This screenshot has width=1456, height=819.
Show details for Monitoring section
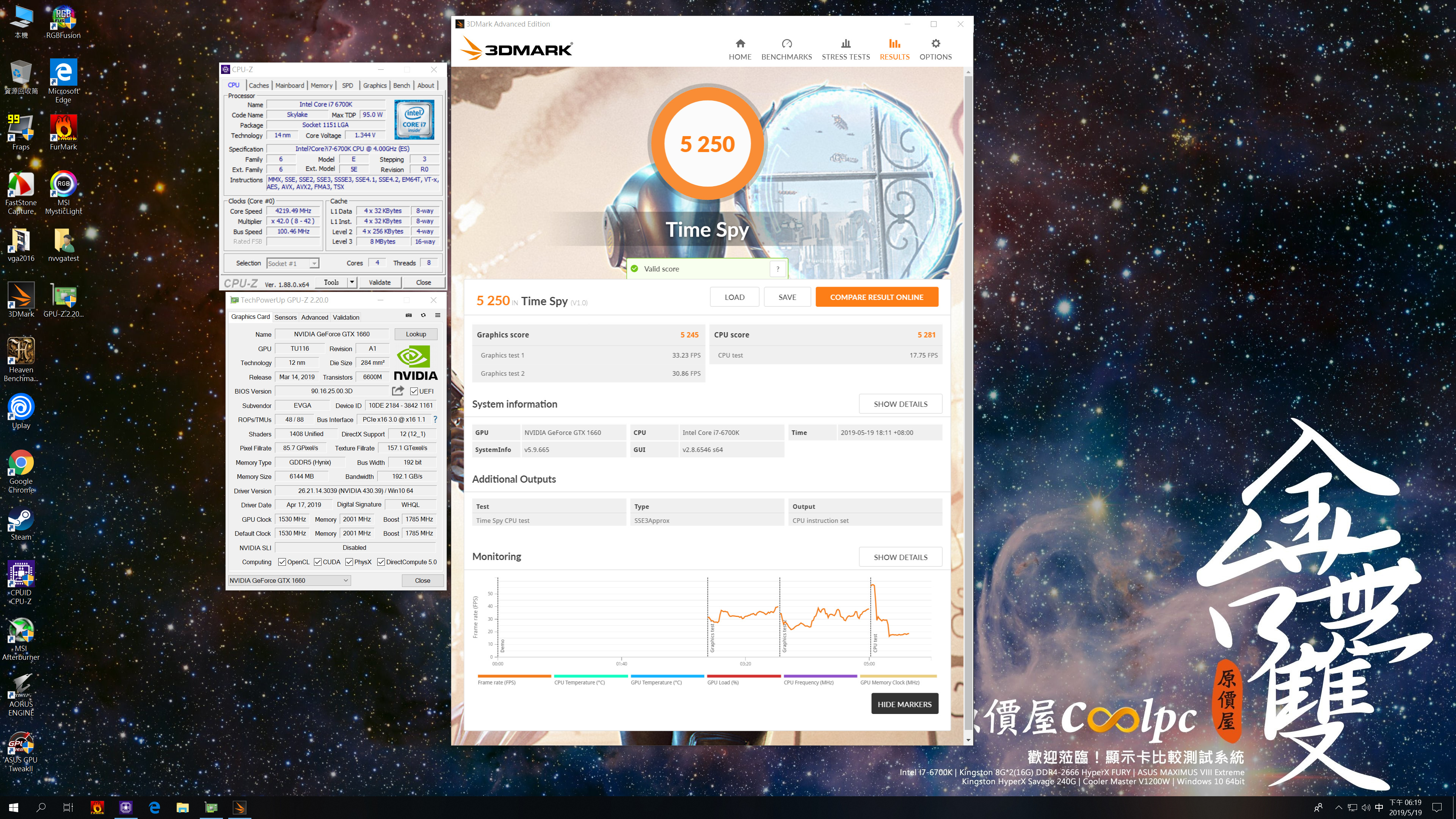click(901, 557)
